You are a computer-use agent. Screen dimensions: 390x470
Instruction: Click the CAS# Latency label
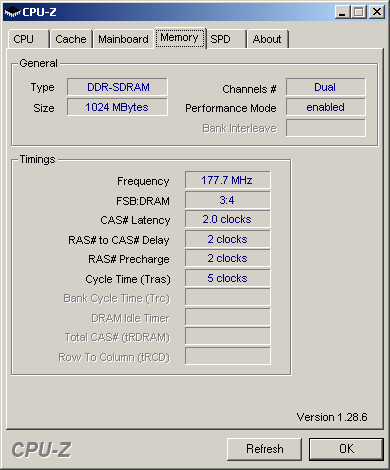pyautogui.click(x=135, y=220)
